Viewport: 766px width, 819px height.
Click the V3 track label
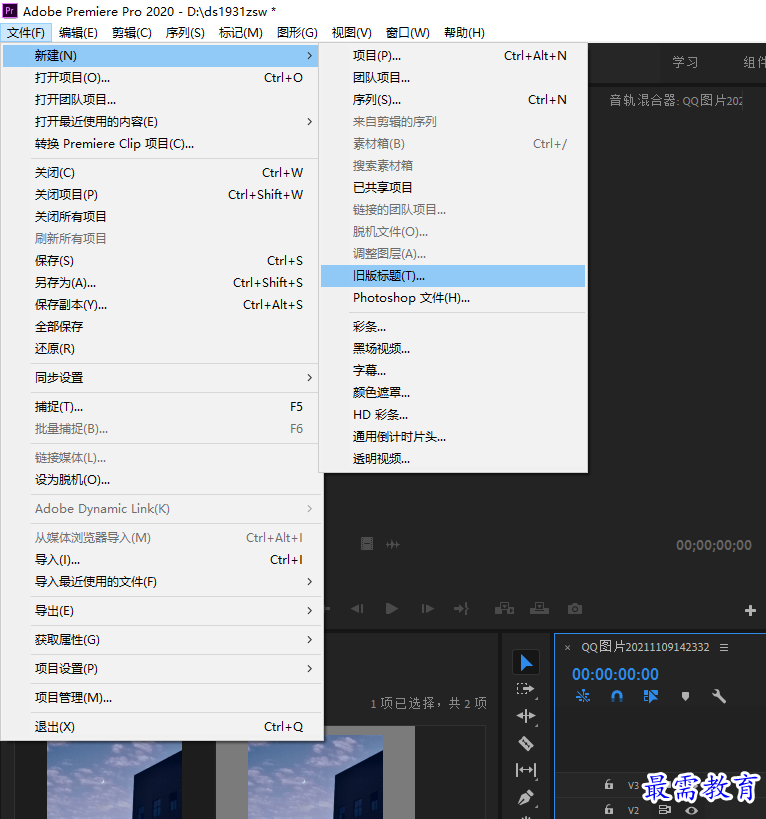tap(633, 785)
